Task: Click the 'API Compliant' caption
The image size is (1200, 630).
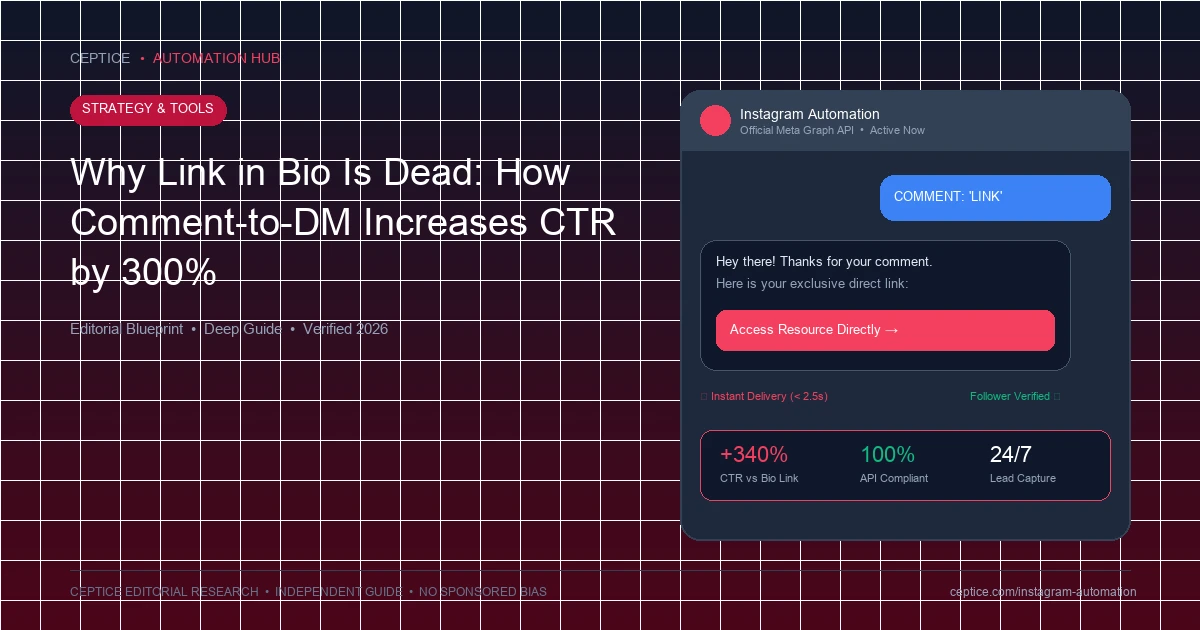Action: coord(894,478)
